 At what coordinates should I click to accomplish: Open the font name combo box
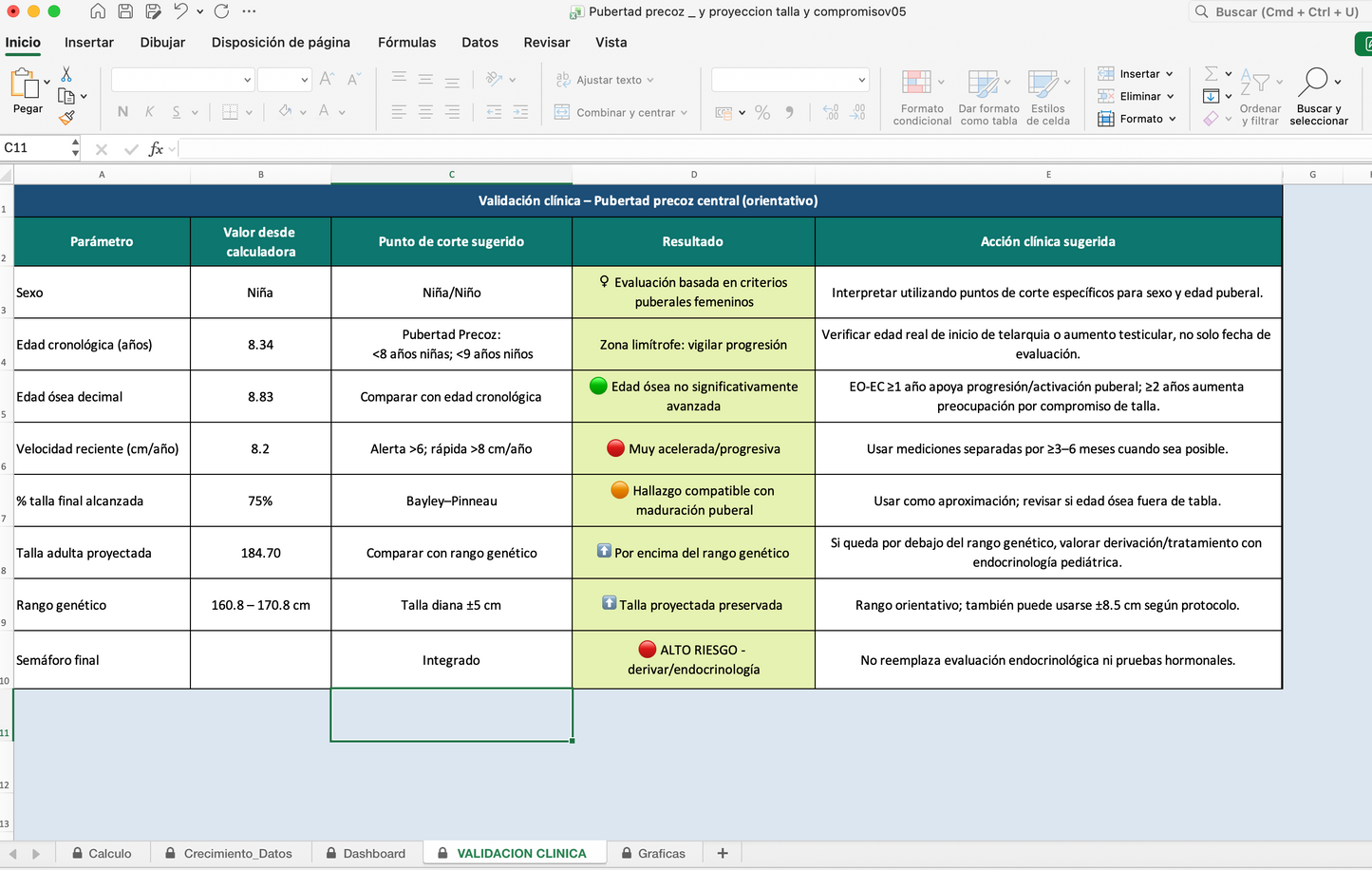[x=182, y=80]
